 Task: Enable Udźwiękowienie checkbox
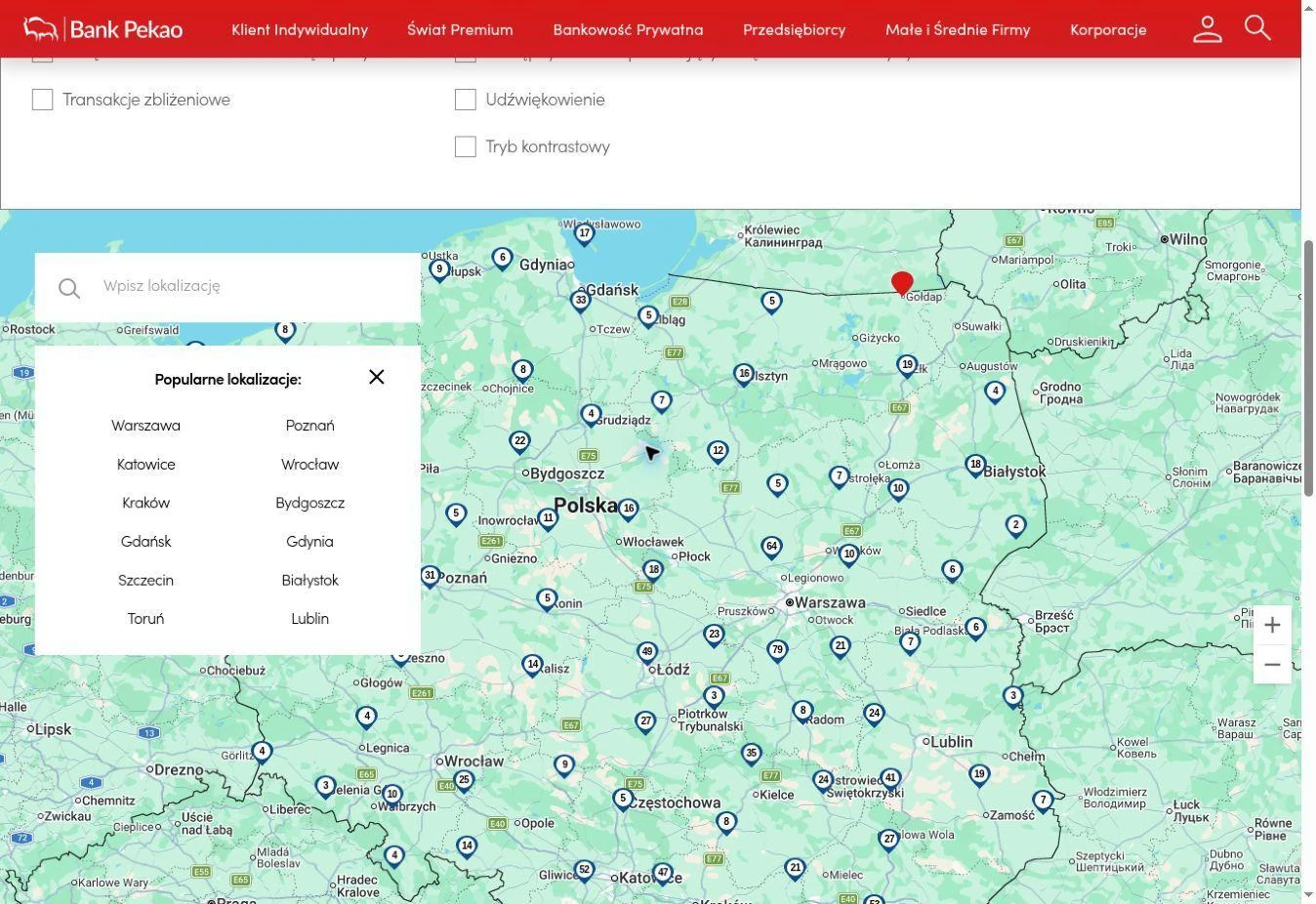click(466, 100)
